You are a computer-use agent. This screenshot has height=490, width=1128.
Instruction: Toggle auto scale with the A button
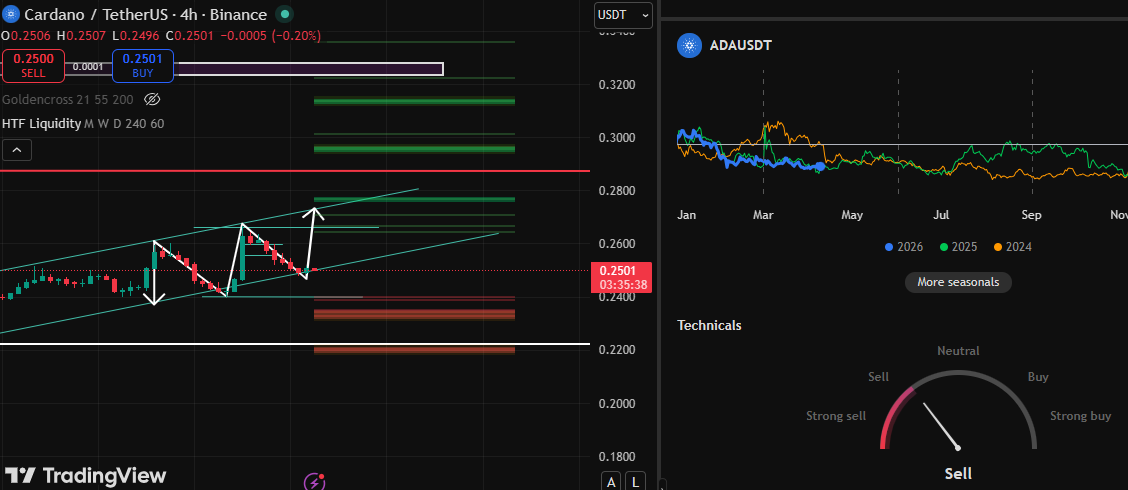[611, 482]
